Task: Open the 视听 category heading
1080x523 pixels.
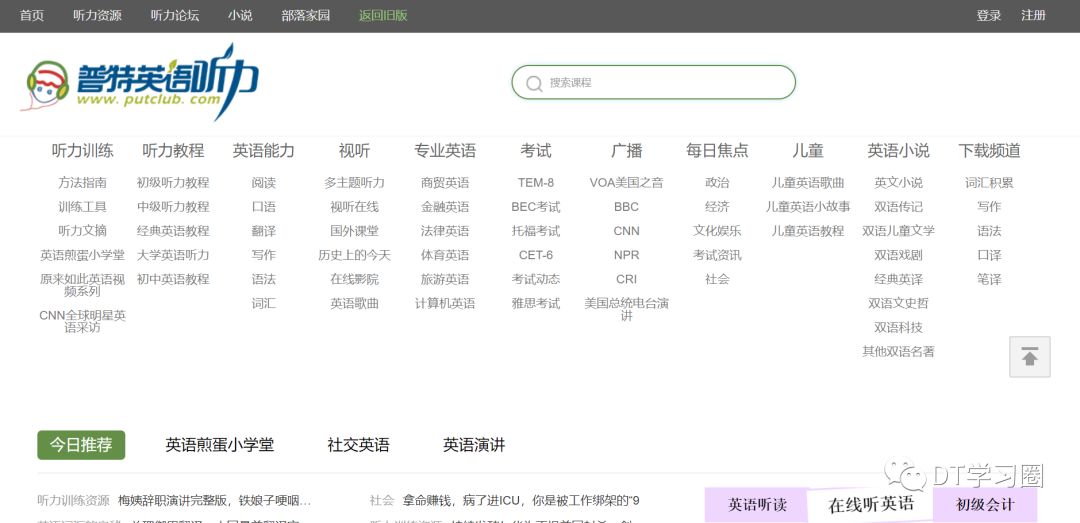Action: pyautogui.click(x=354, y=151)
